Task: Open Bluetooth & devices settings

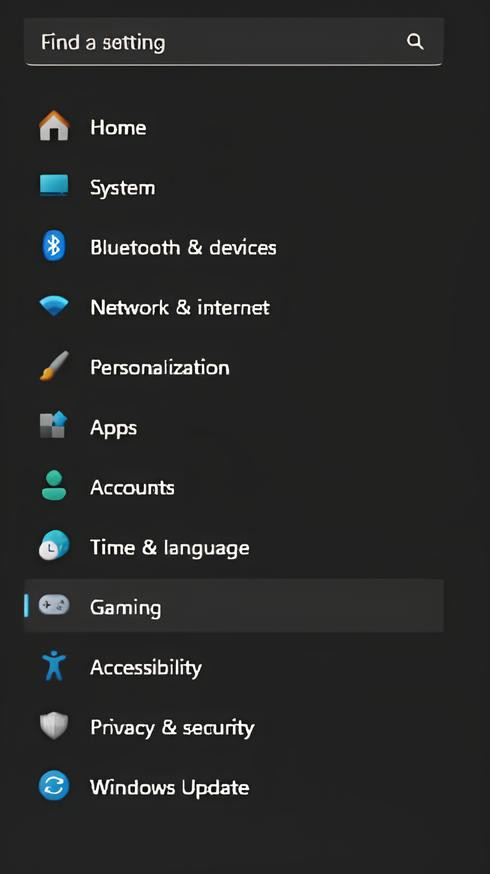Action: pos(183,247)
